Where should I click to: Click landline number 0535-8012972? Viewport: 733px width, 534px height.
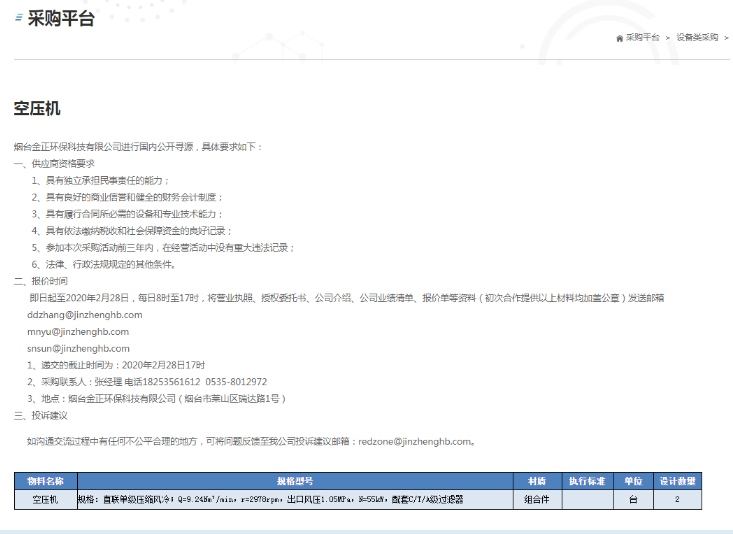pyautogui.click(x=237, y=382)
